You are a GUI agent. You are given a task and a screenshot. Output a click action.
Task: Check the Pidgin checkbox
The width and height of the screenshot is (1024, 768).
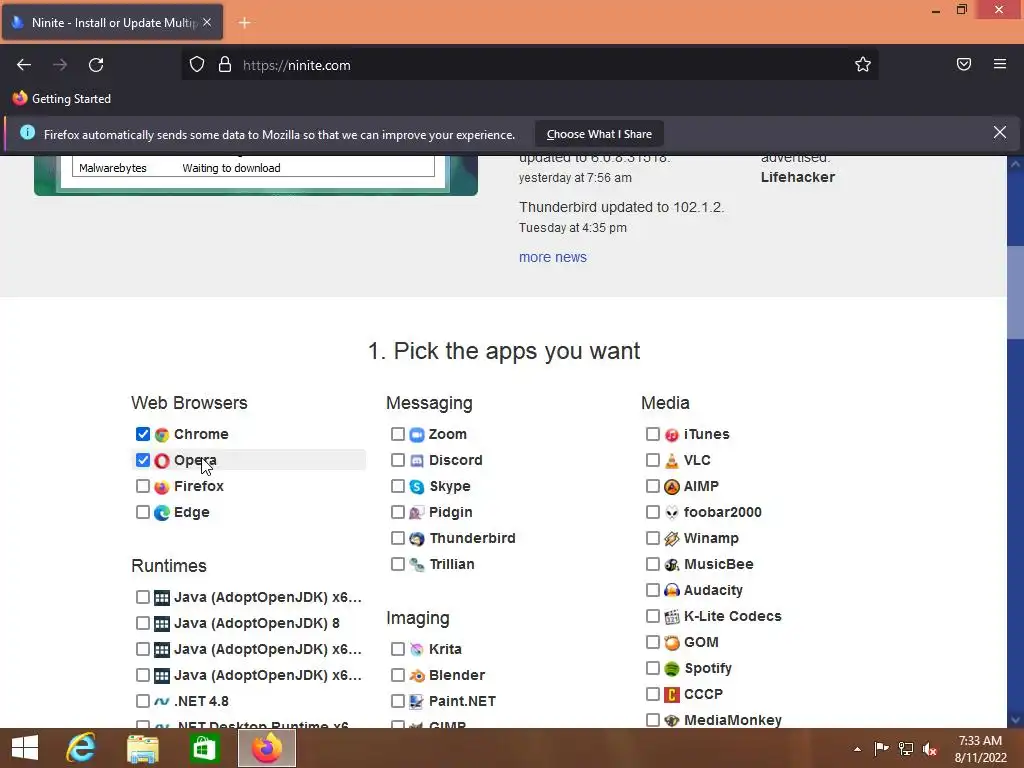398,512
